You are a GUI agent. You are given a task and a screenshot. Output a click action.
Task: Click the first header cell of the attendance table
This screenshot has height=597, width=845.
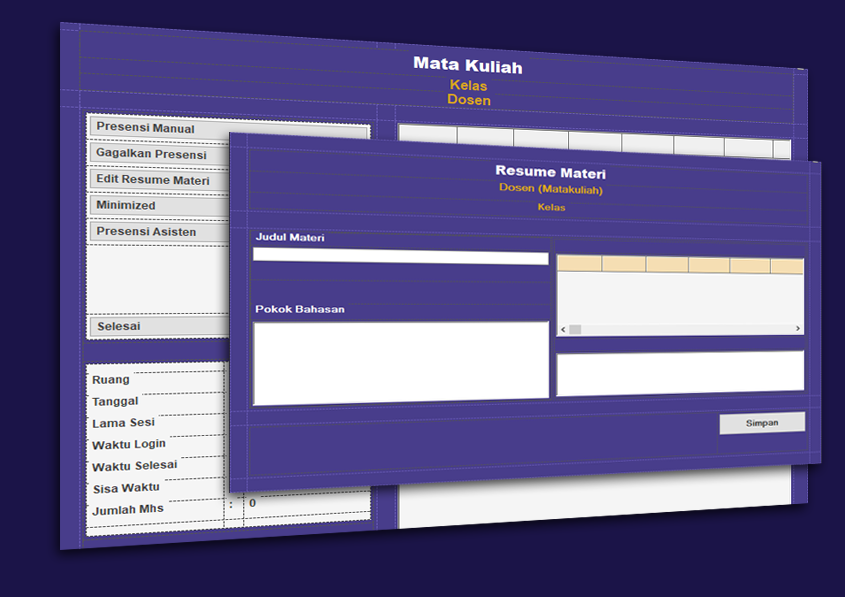[427, 135]
